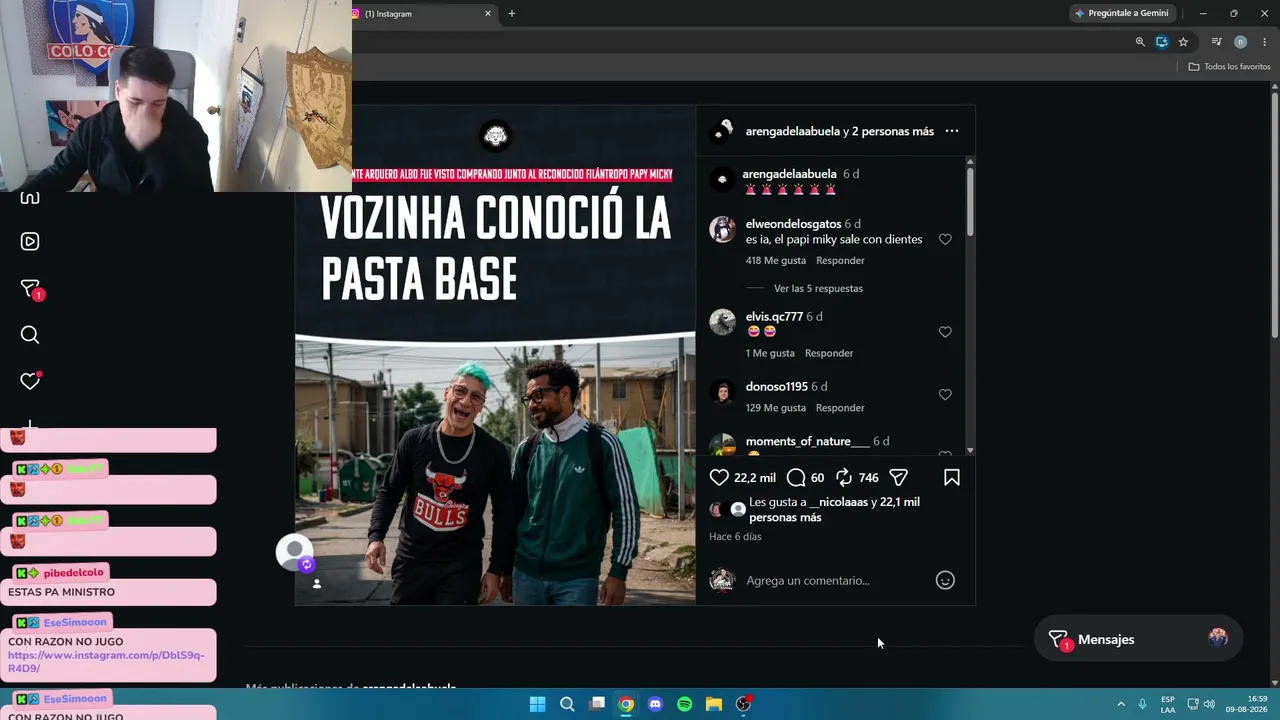Open Windows taskbar search
The image size is (1280, 720).
pos(567,704)
